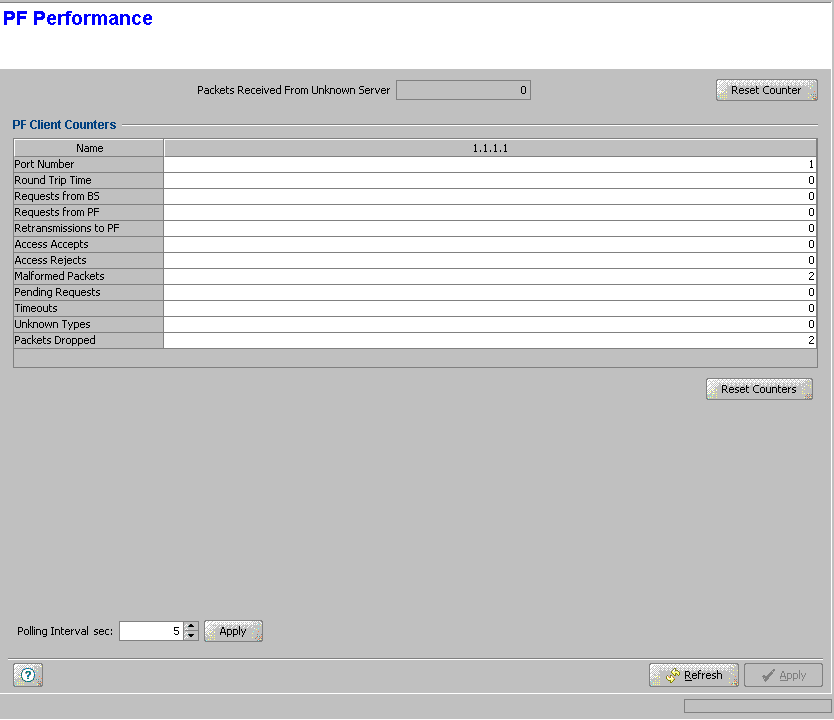Click the Reset Counter button
Viewport: 834px width, 720px height.
click(766, 90)
